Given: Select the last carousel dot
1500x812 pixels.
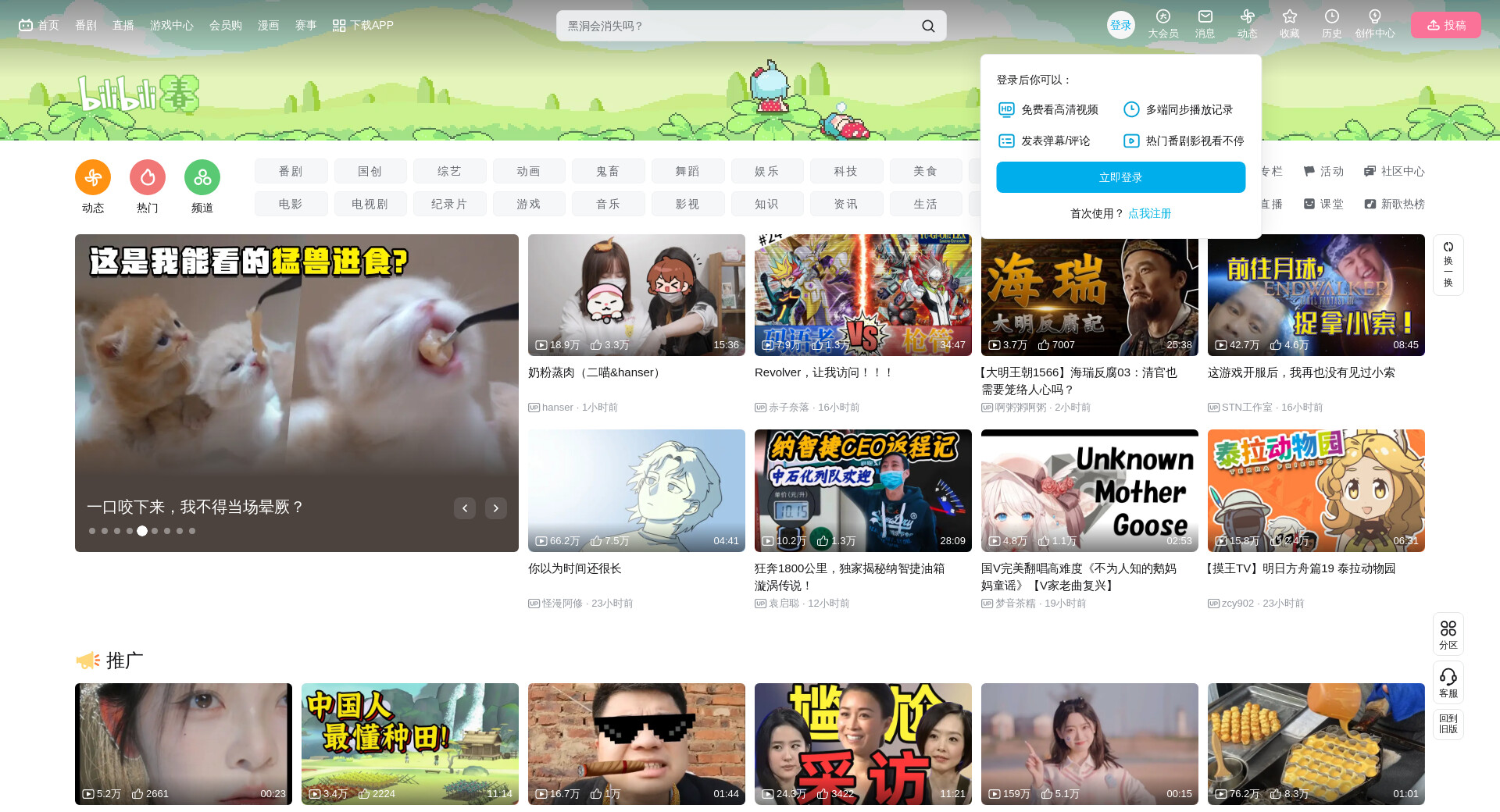Looking at the screenshot, I should pos(192,531).
